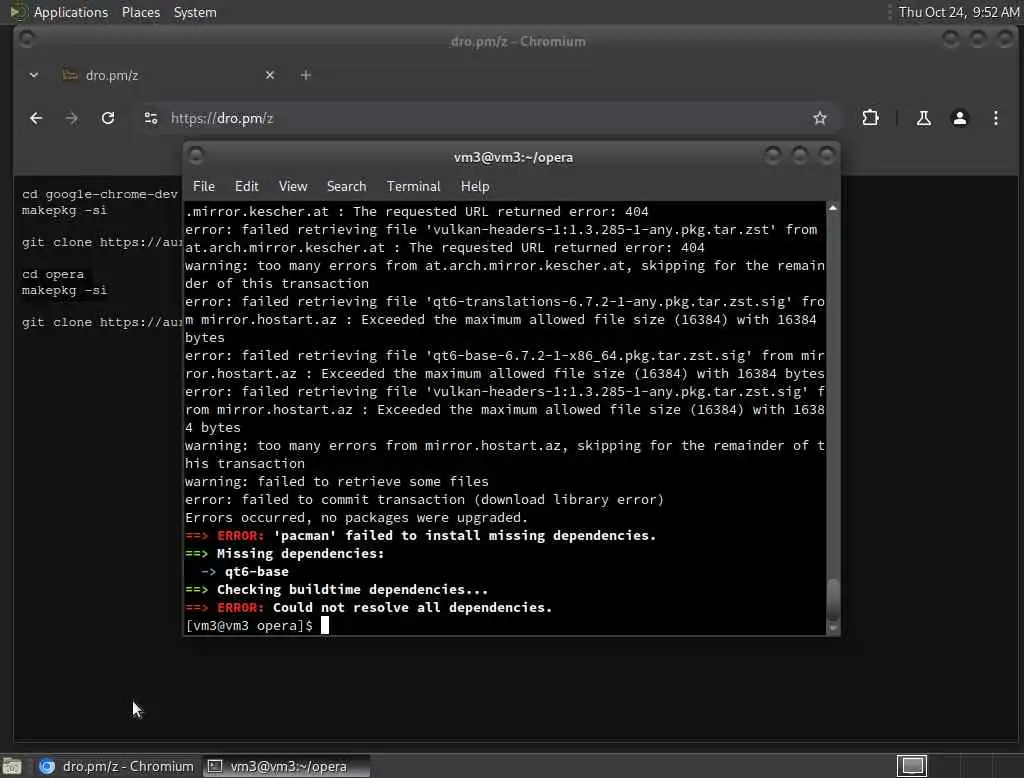Reload the dro.pm/z page
Viewport: 1024px width, 778px height.
[x=108, y=118]
